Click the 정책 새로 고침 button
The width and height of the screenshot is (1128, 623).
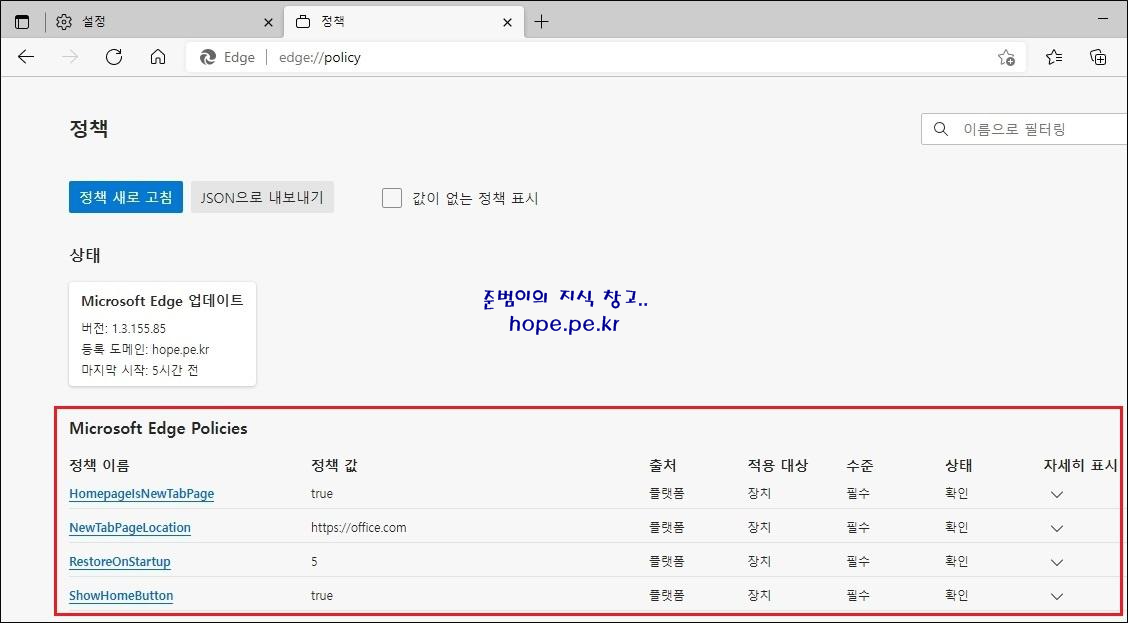click(126, 197)
